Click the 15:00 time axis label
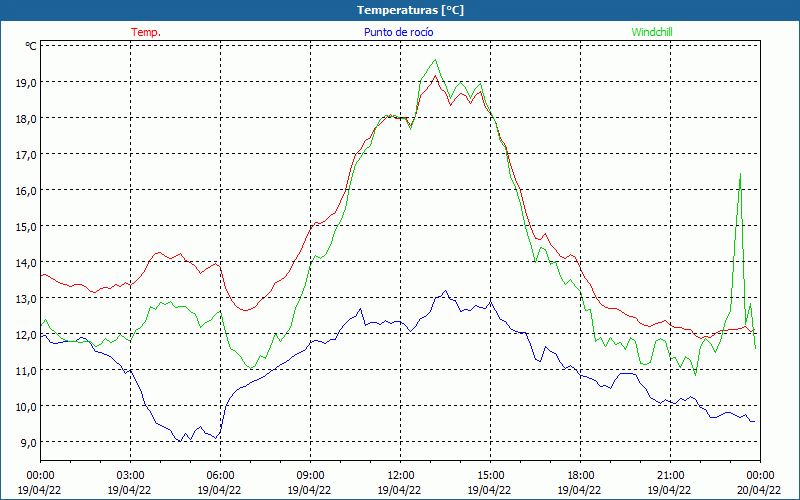800x500 pixels. coord(490,476)
